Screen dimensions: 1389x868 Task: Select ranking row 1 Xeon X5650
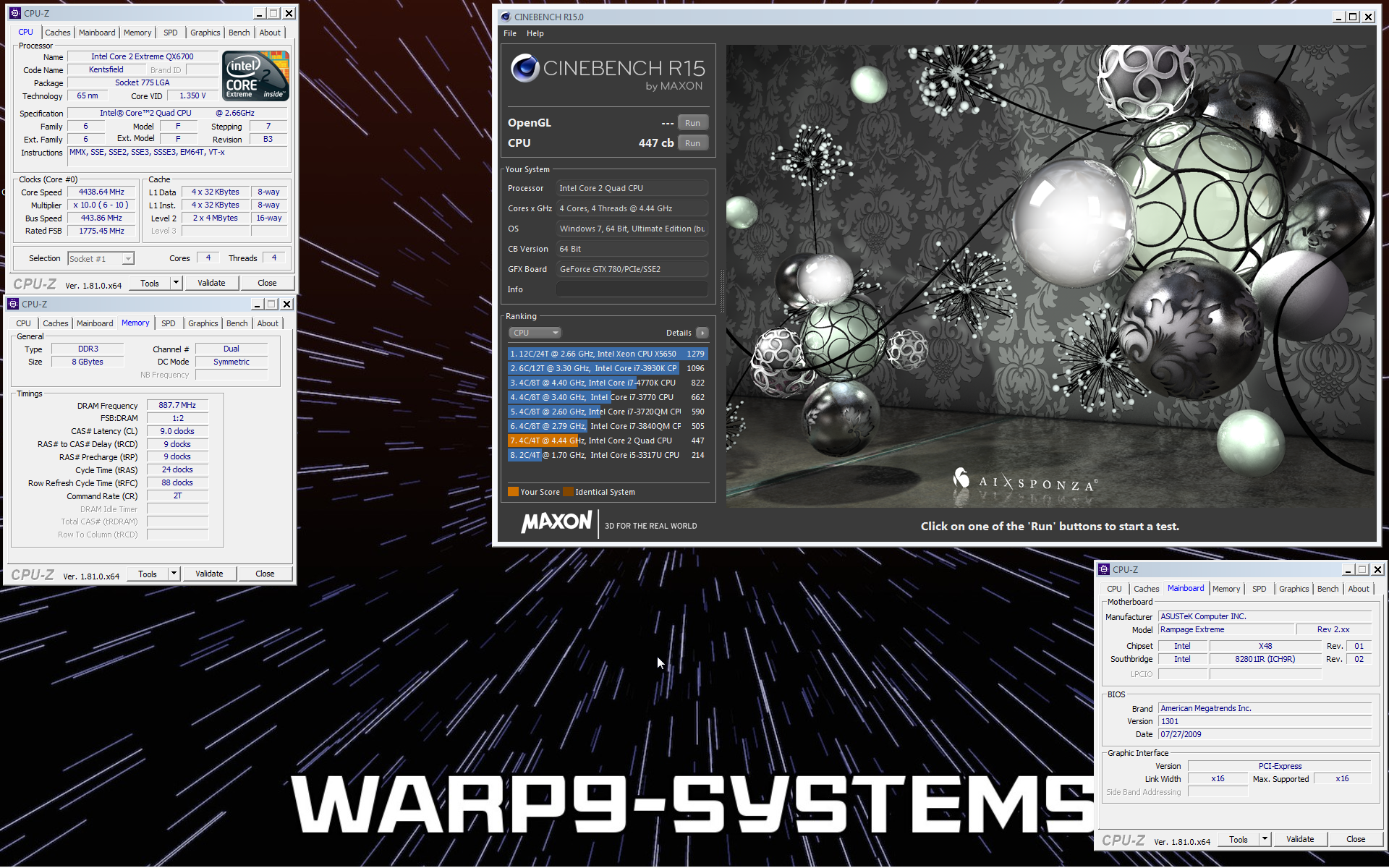(x=608, y=354)
